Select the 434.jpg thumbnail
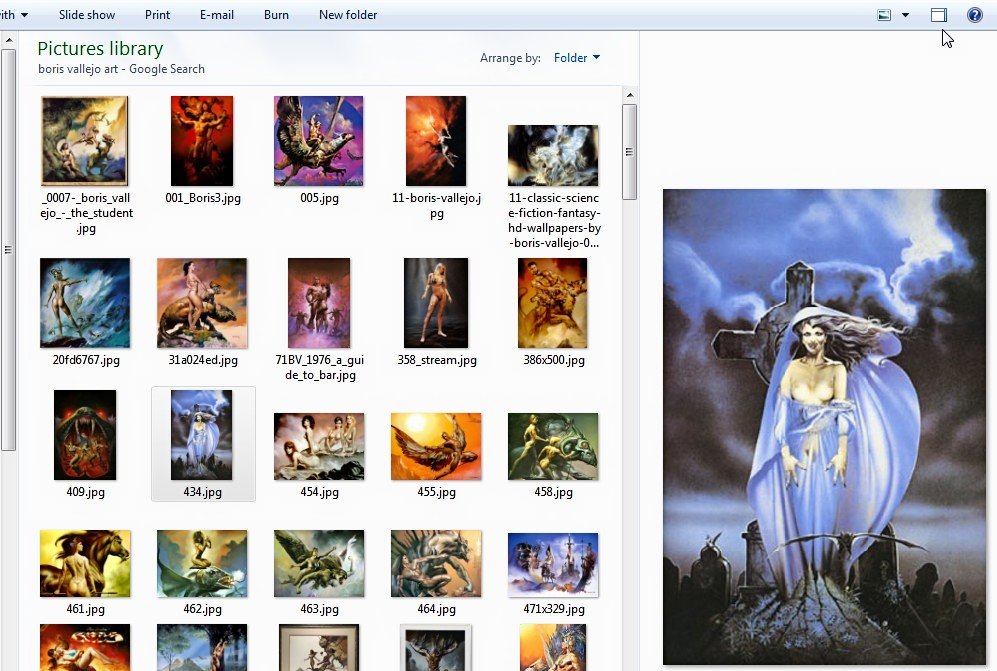 (202, 435)
